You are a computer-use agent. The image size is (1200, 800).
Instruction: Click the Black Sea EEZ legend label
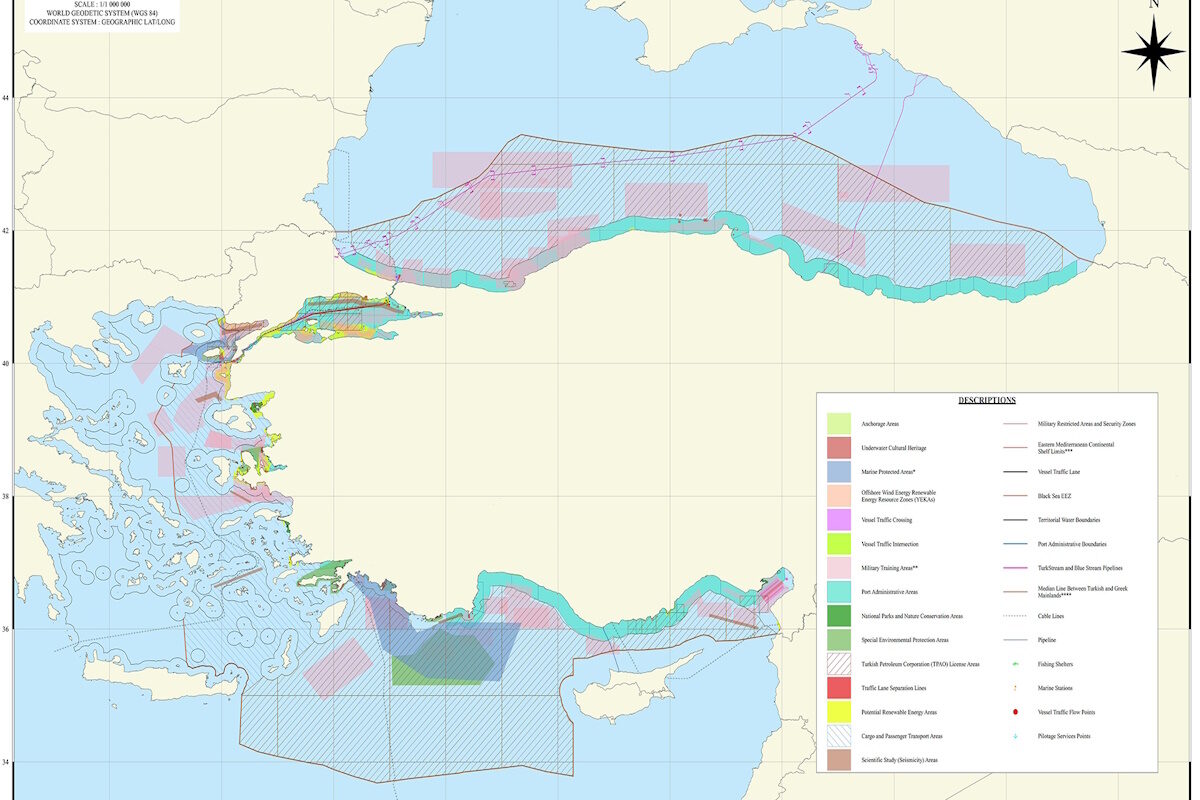1057,496
